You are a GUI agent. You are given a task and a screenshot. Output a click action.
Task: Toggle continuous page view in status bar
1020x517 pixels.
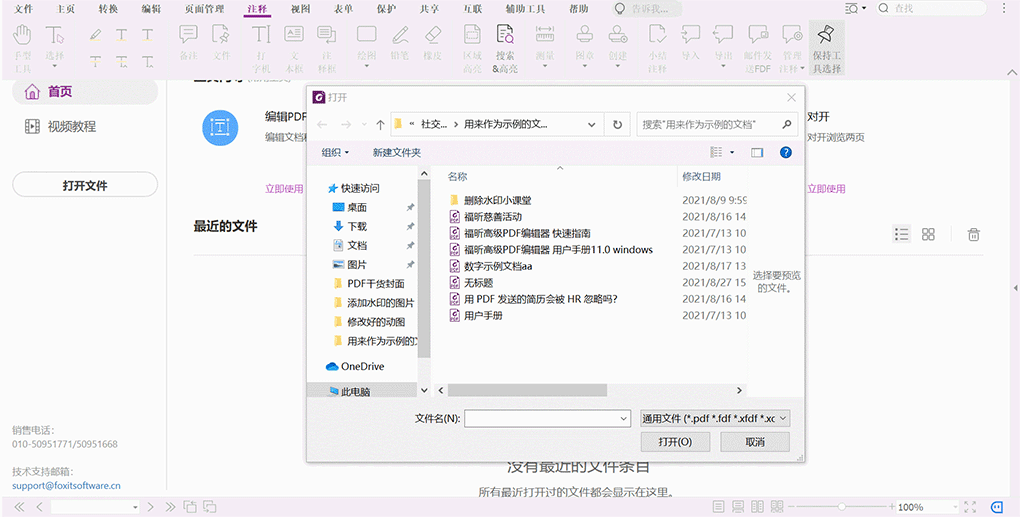click(x=738, y=507)
